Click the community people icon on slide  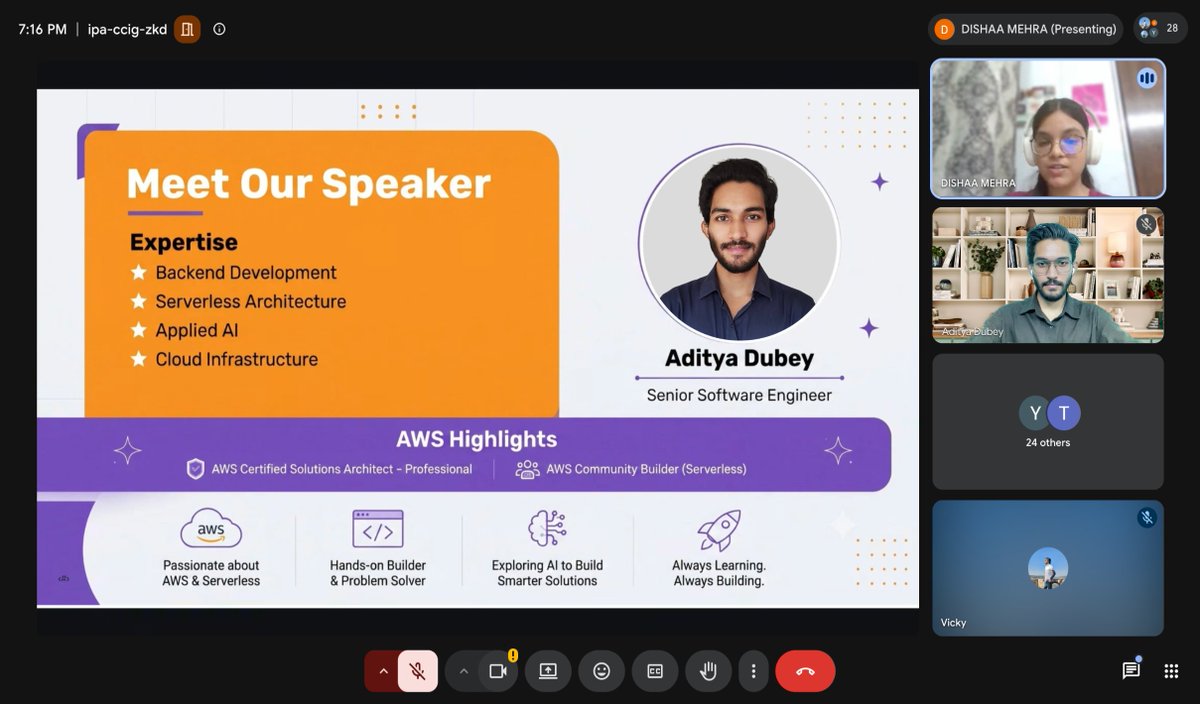coord(527,469)
